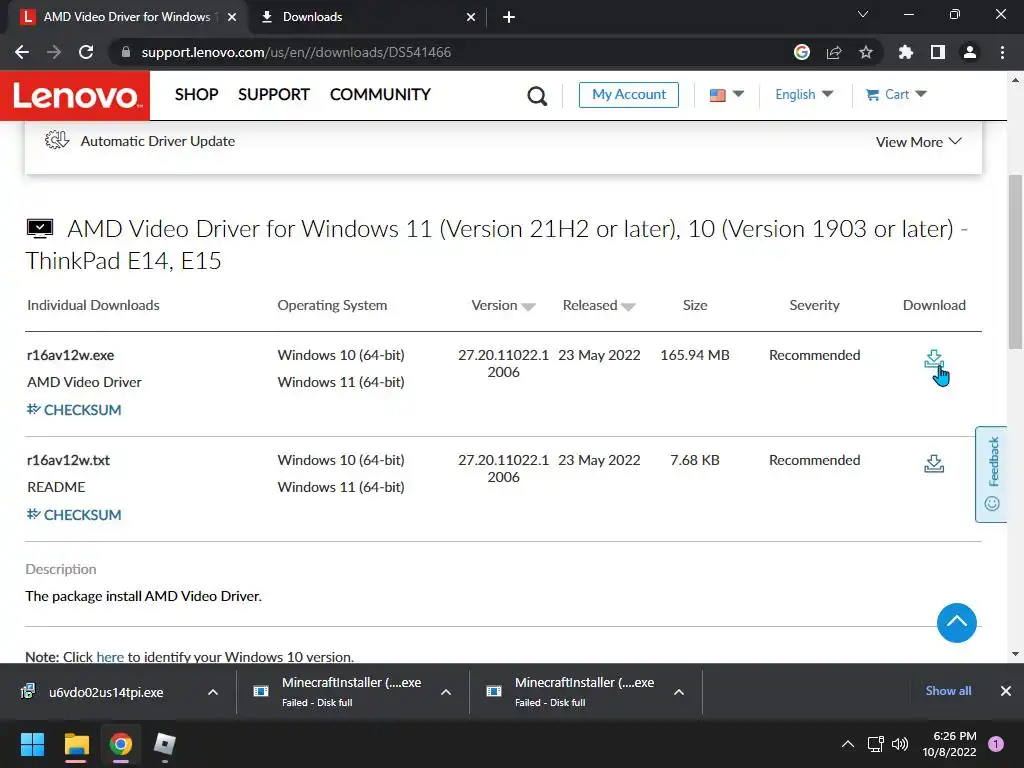Click the 'here' Windows version link
This screenshot has width=1024, height=768.
coord(110,656)
